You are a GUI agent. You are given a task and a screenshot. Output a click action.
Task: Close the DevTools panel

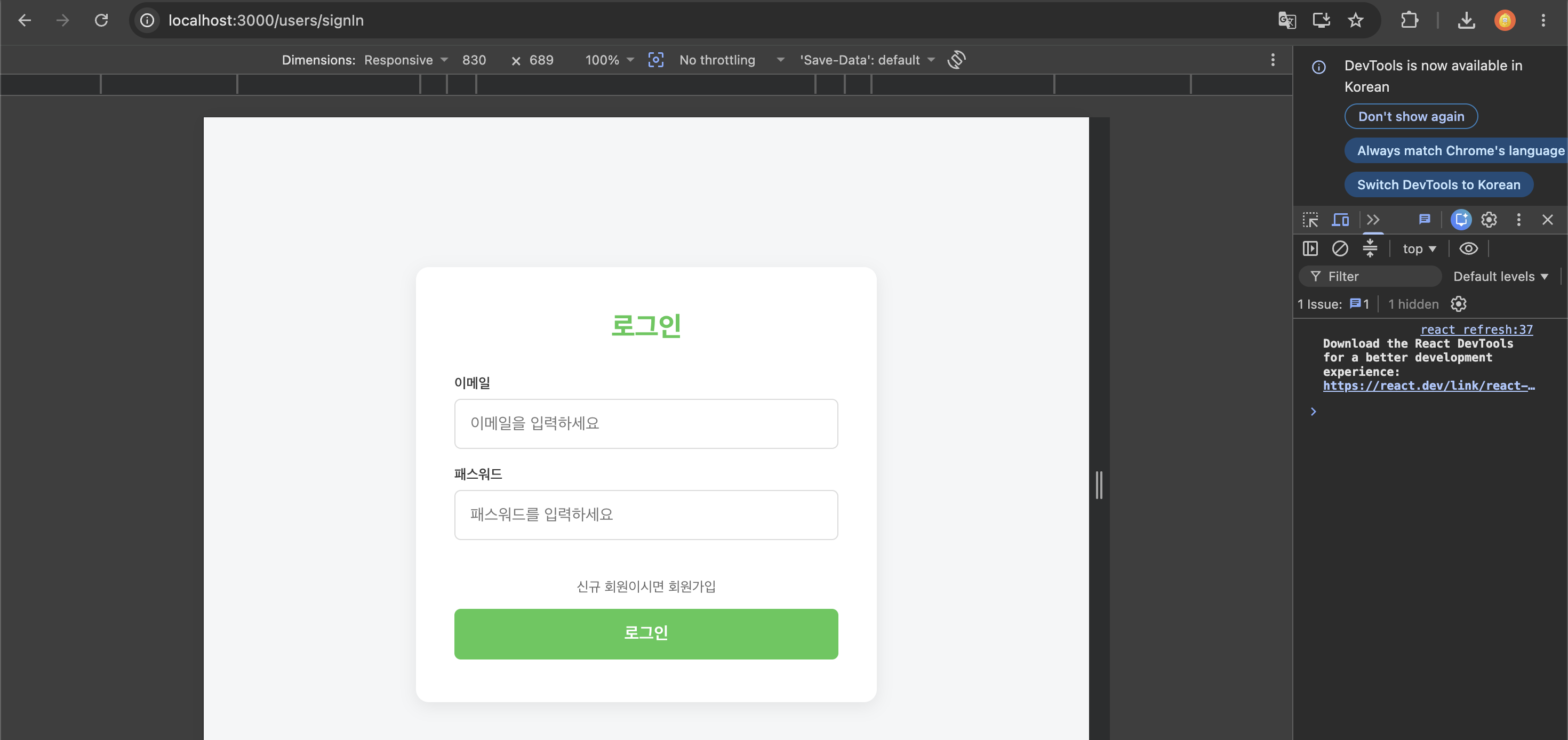coord(1547,220)
